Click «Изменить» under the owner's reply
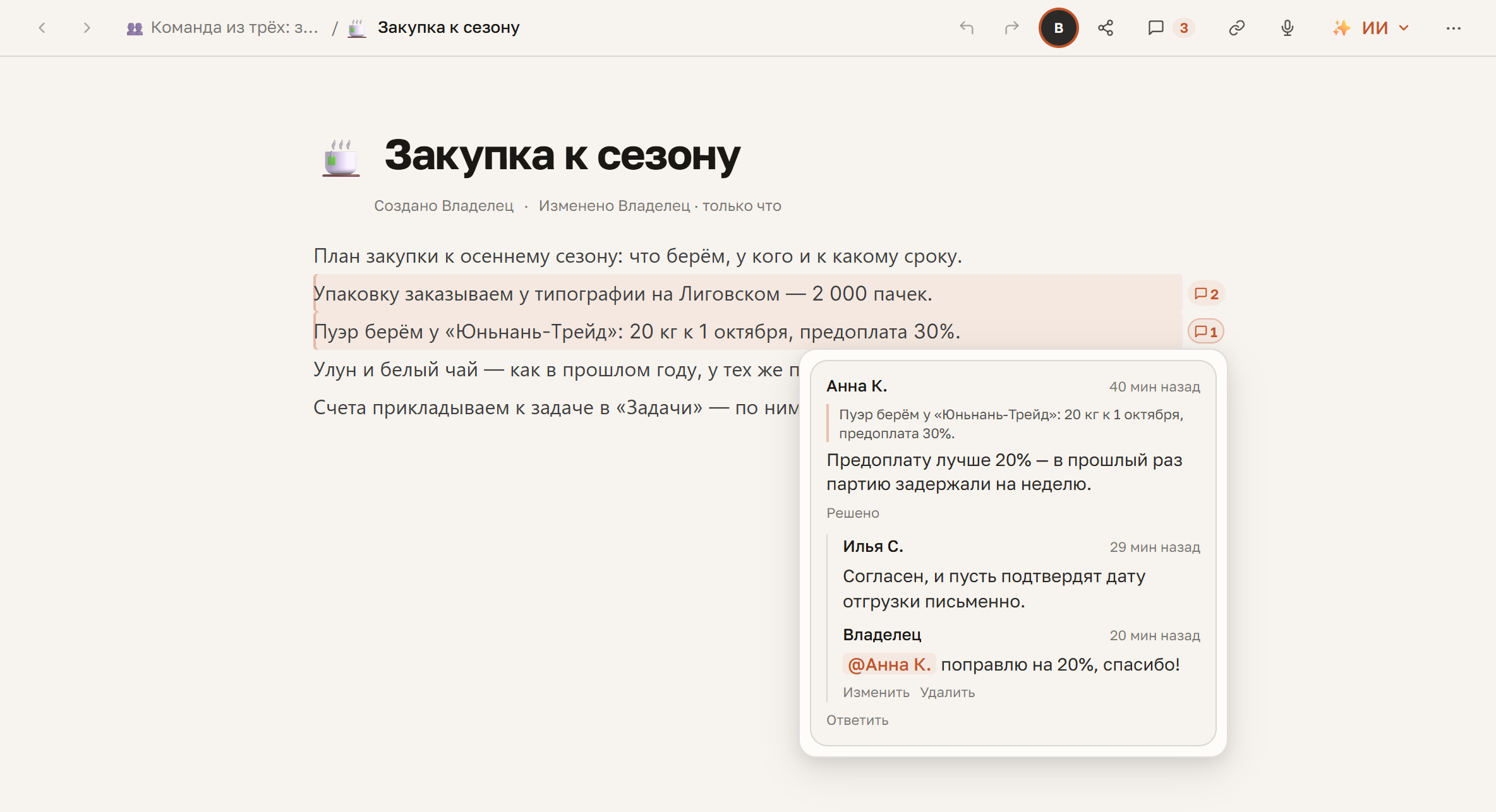 point(876,692)
